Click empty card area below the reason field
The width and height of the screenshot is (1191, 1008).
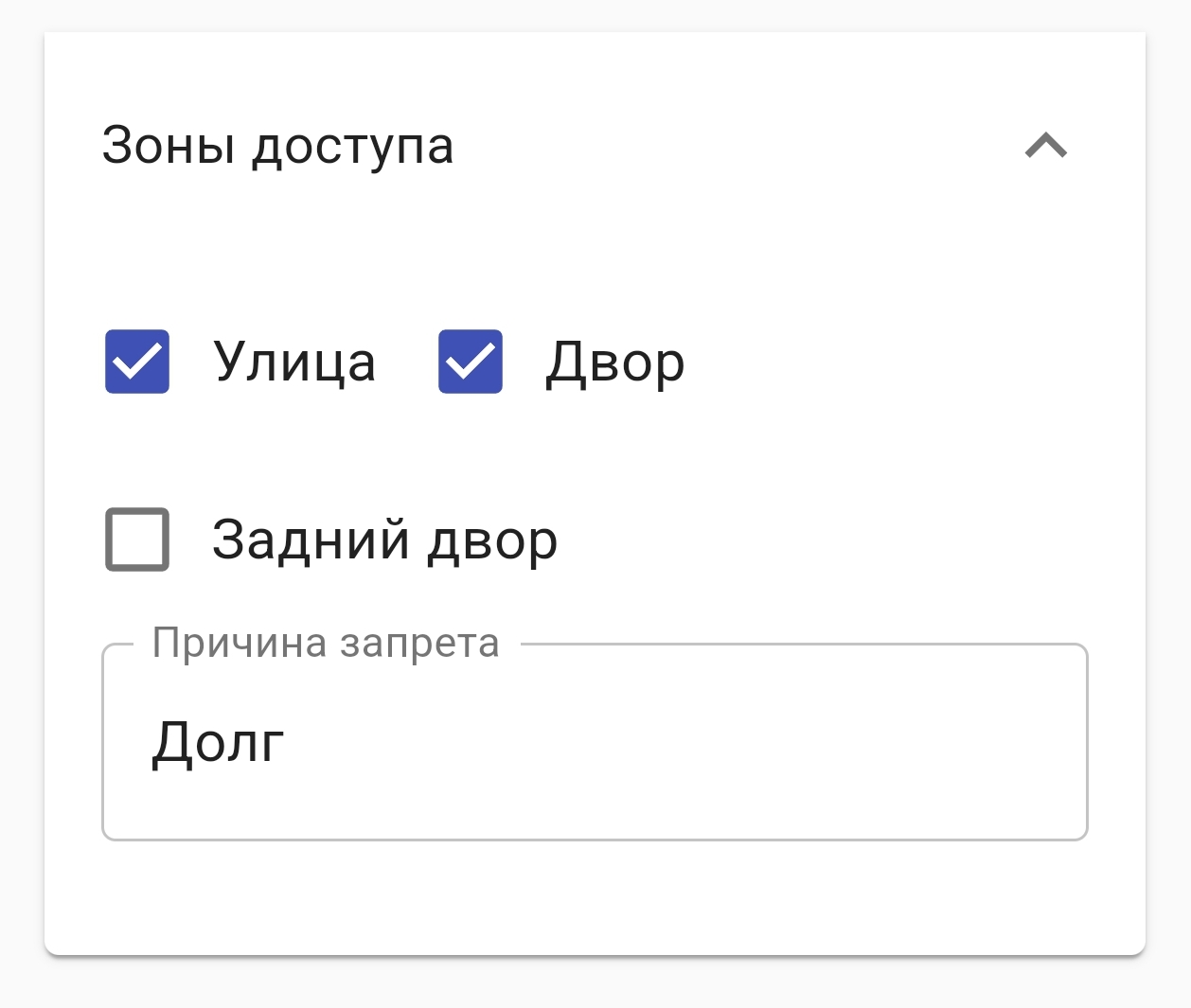click(x=595, y=899)
